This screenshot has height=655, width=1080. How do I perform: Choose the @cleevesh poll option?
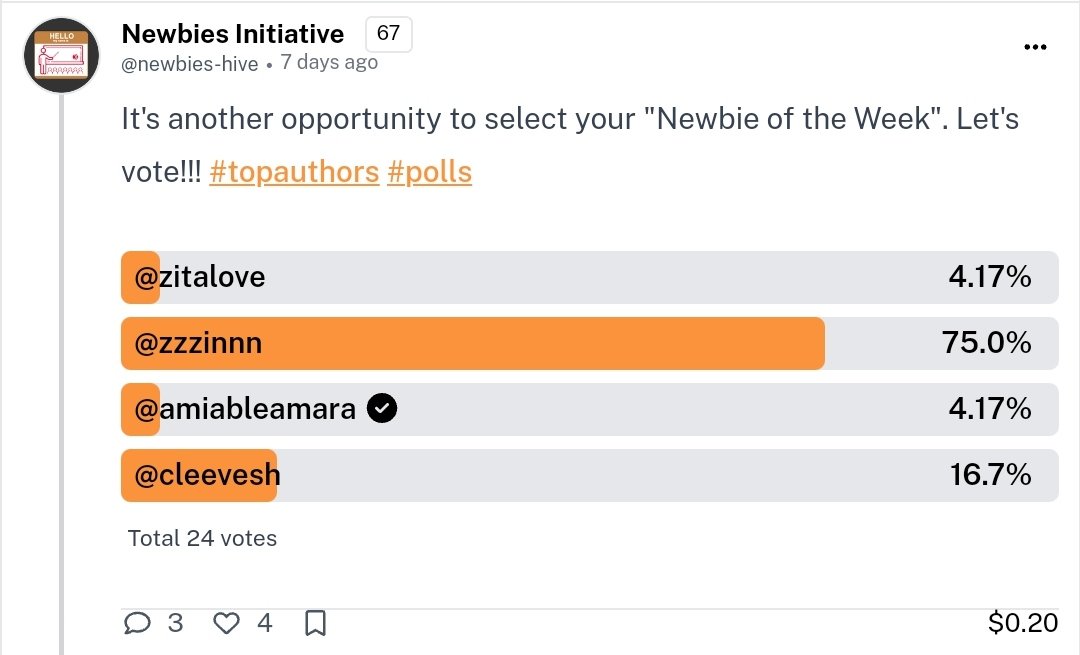[x=590, y=475]
